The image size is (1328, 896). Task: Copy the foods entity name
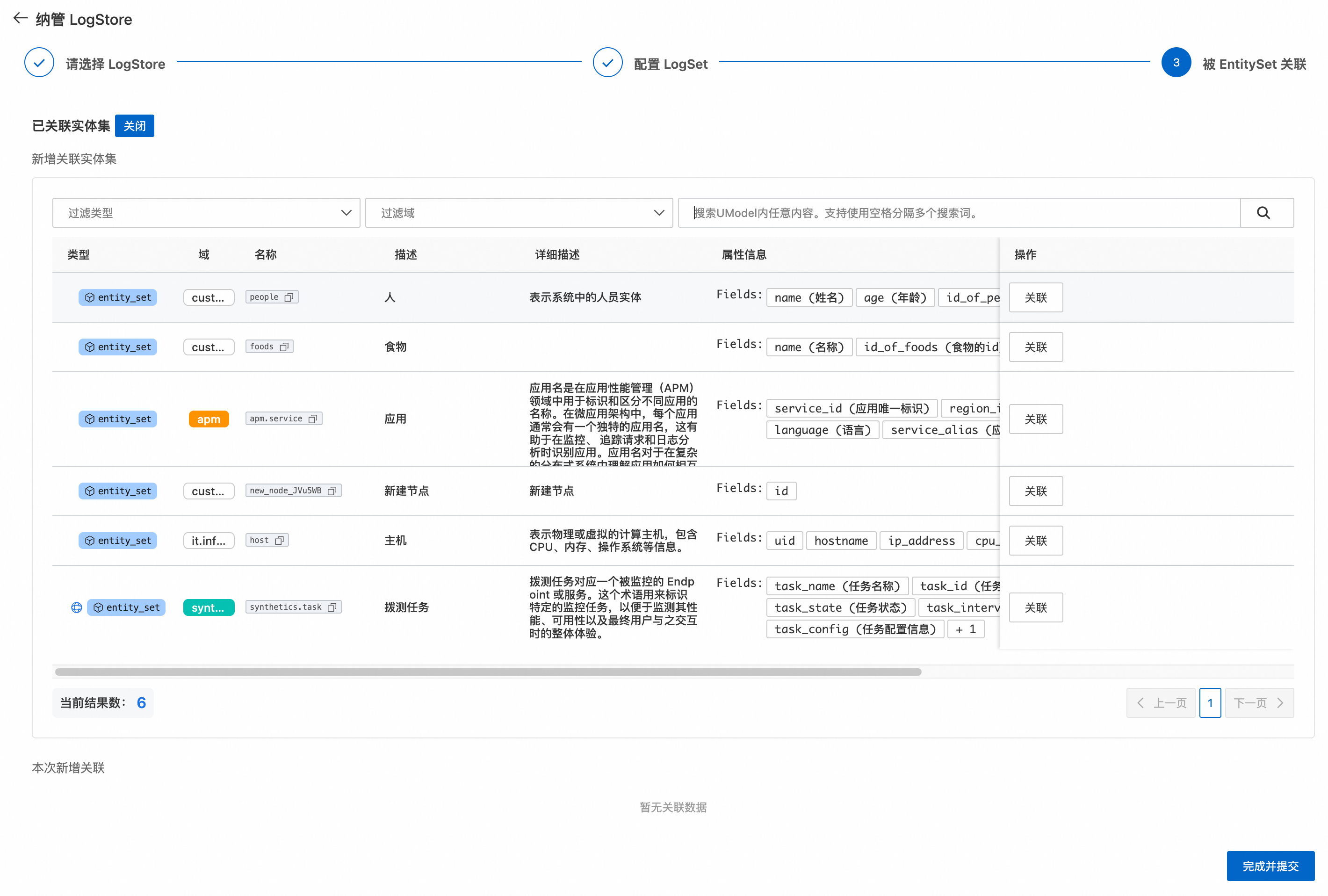pos(284,347)
